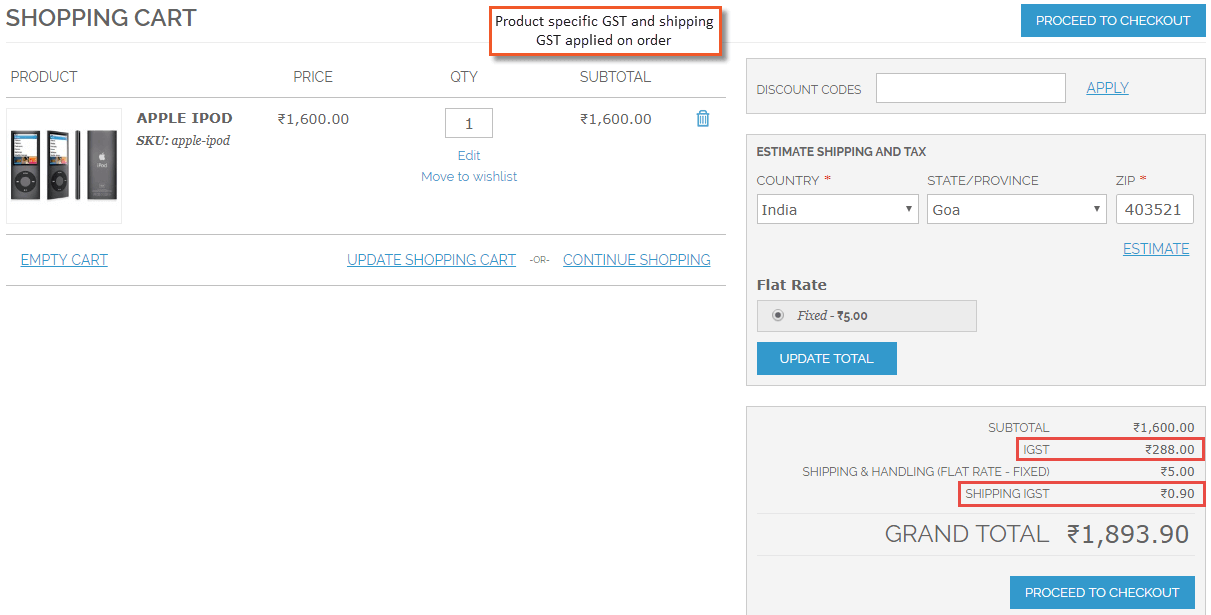Click Edit under the quantity field

pyautogui.click(x=469, y=155)
